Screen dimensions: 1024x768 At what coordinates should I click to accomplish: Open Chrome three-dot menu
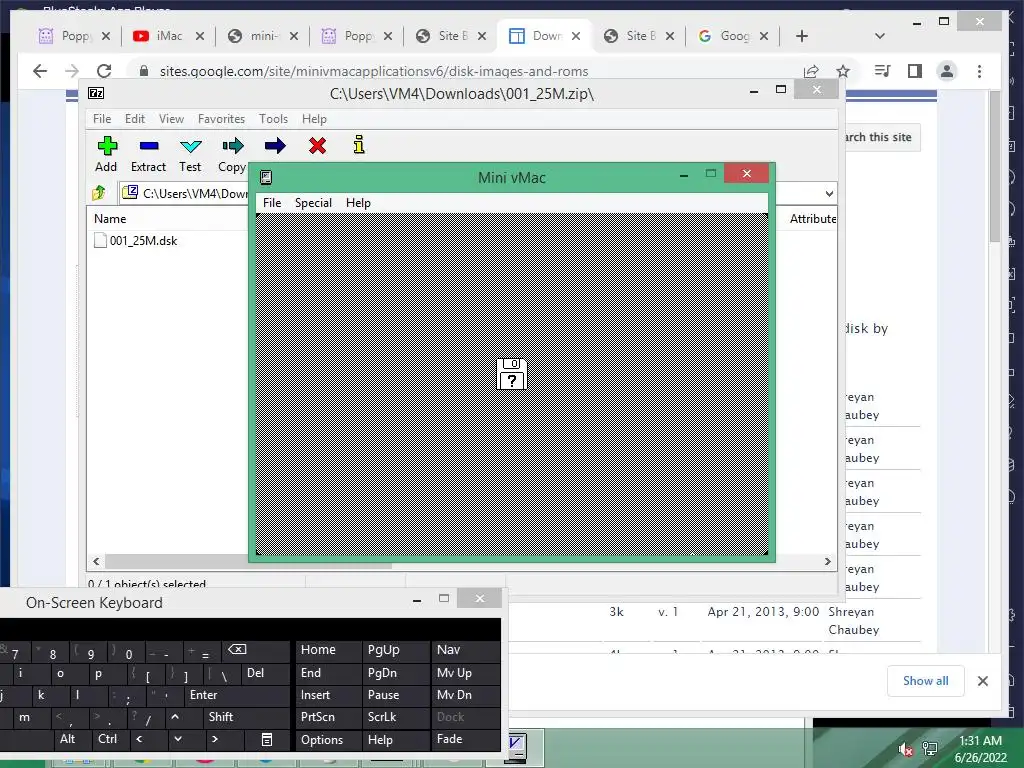pos(979,71)
